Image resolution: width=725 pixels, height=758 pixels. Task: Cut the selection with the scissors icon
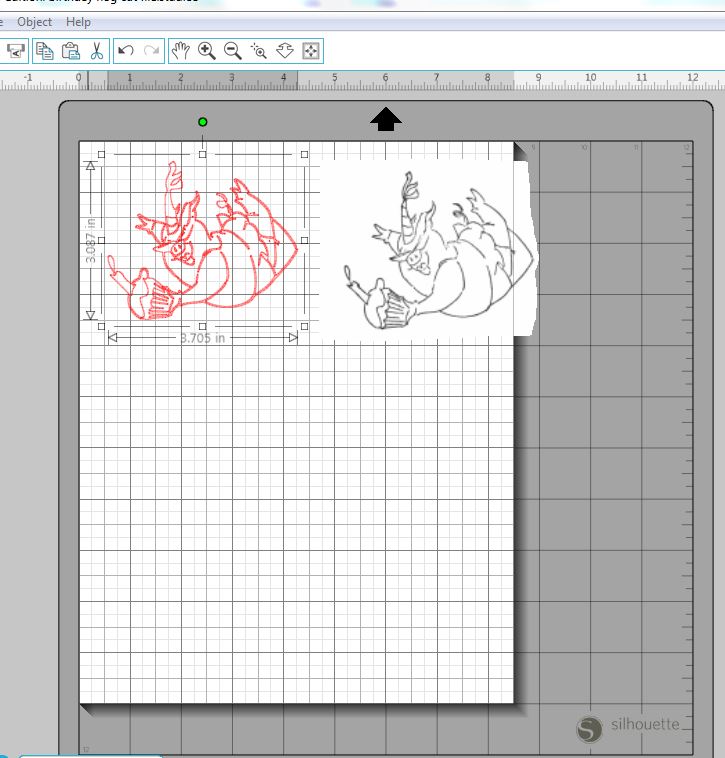coord(96,50)
